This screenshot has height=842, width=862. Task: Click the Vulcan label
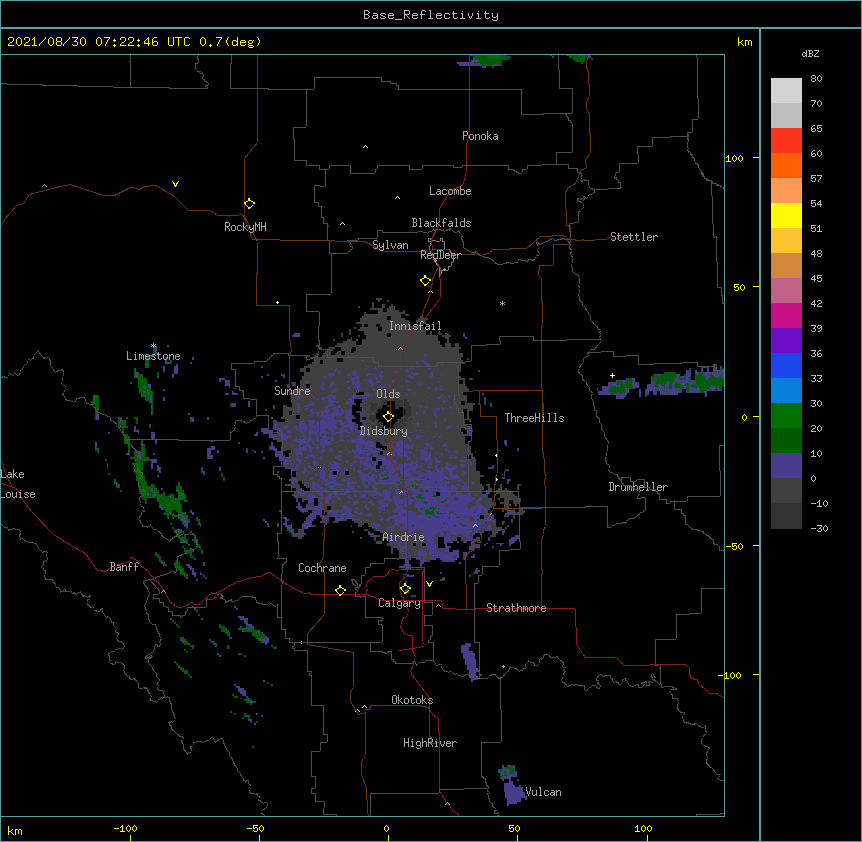[x=543, y=792]
